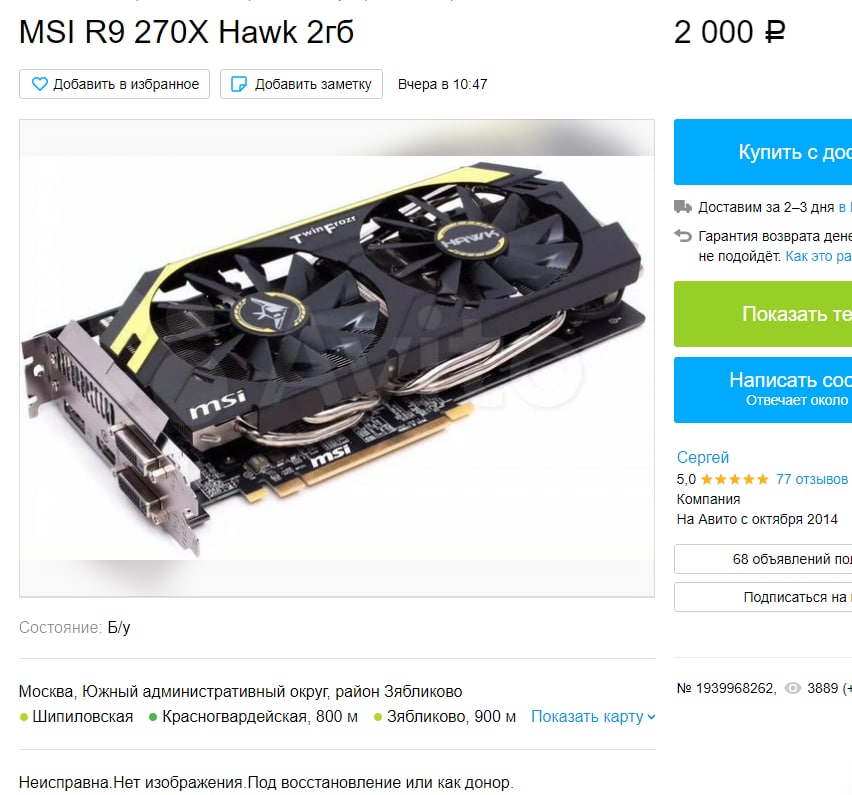Open the Показать карту link

pos(587,717)
